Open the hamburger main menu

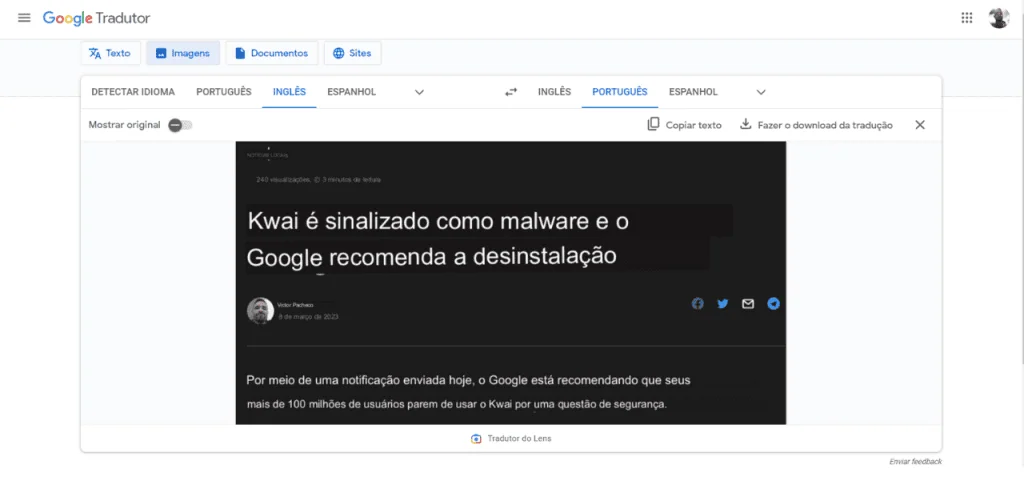pyautogui.click(x=24, y=18)
